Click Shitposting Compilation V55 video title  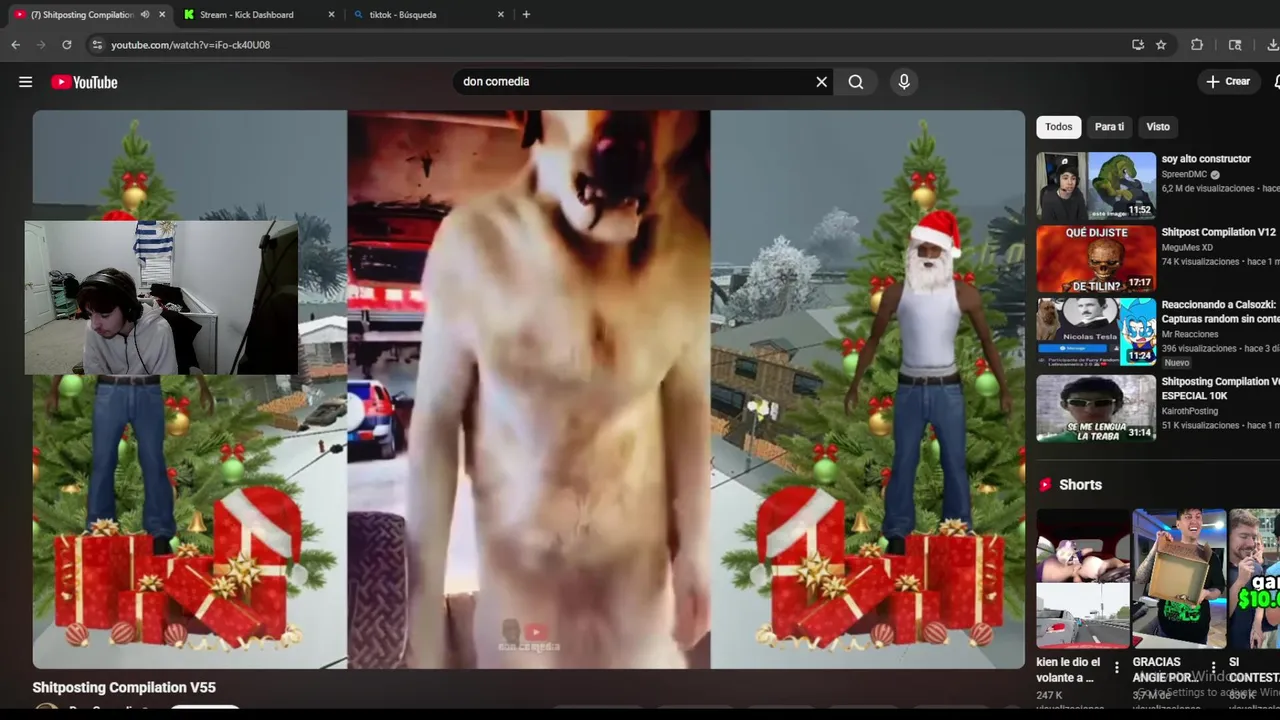pyautogui.click(x=124, y=687)
